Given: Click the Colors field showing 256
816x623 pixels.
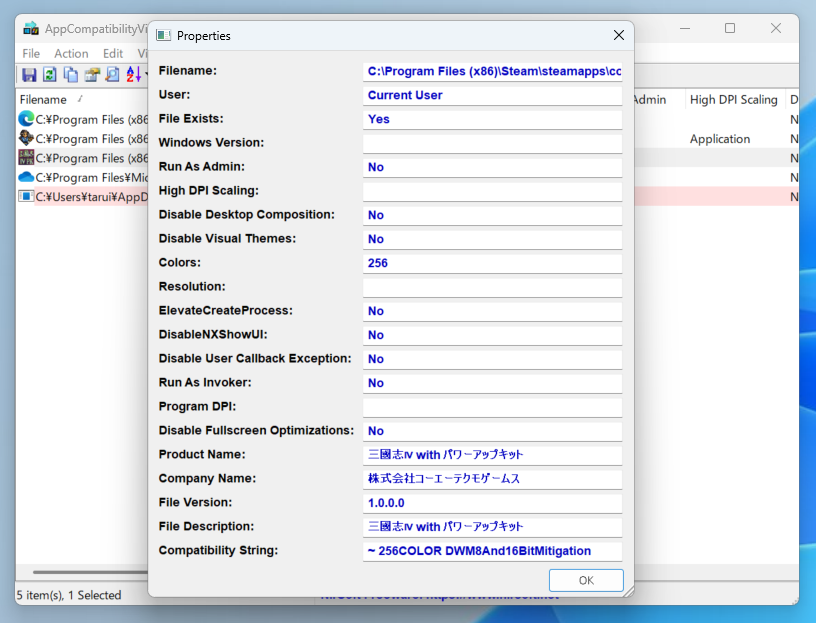Looking at the screenshot, I should click(492, 263).
